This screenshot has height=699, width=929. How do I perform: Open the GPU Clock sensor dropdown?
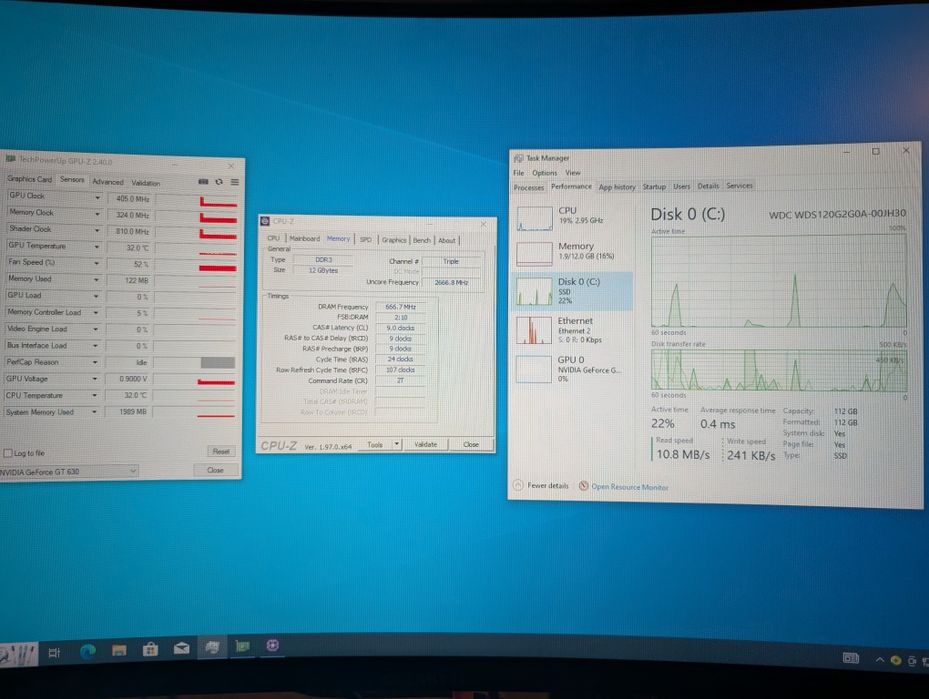pyautogui.click(x=97, y=197)
